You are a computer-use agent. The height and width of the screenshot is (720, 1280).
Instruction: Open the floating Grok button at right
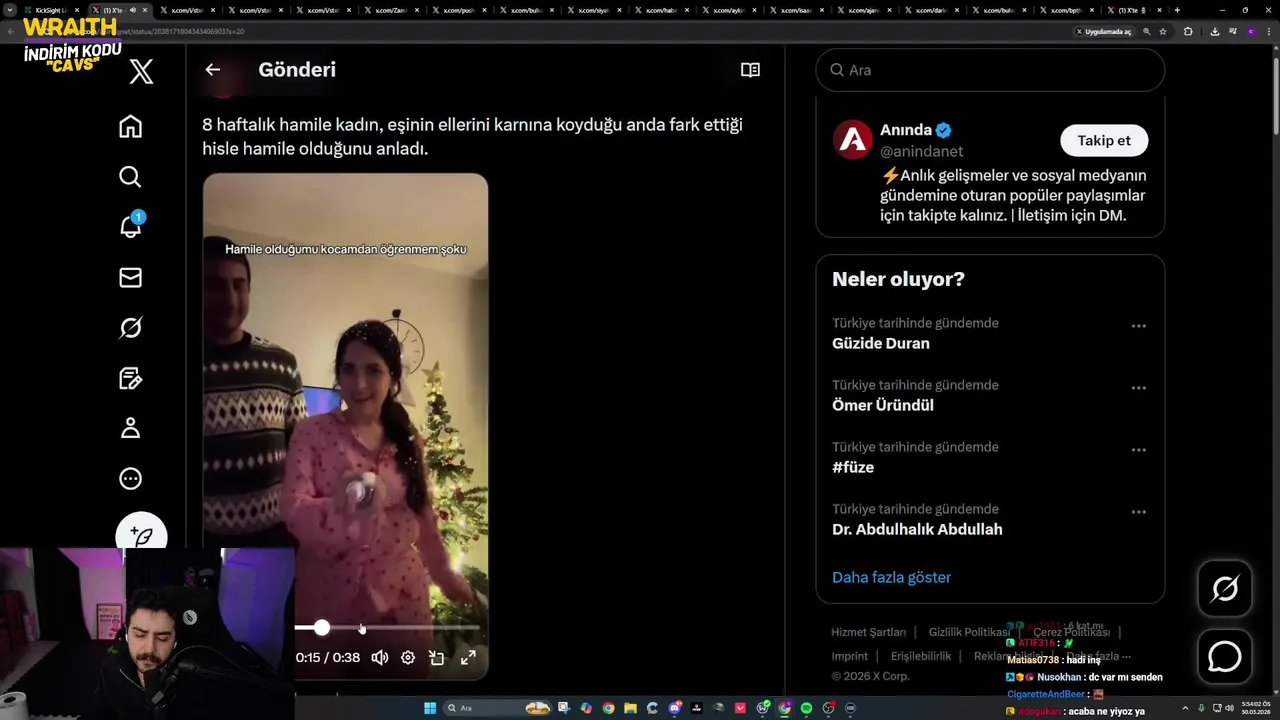click(x=1225, y=589)
